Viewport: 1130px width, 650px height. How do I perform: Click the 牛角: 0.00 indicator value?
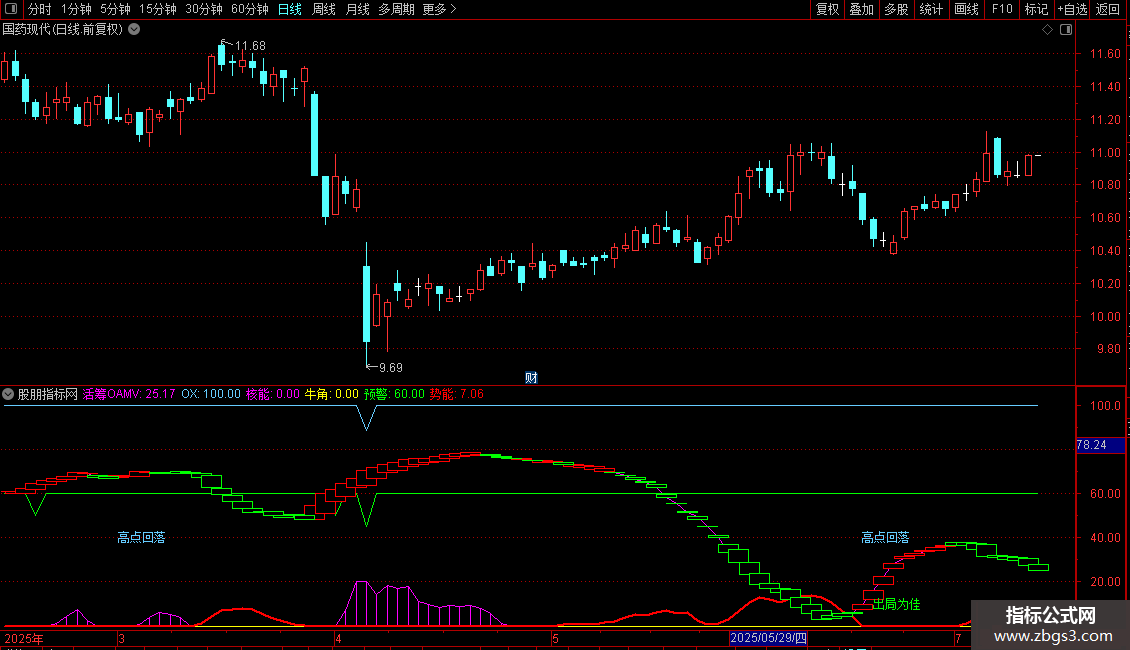pos(332,394)
